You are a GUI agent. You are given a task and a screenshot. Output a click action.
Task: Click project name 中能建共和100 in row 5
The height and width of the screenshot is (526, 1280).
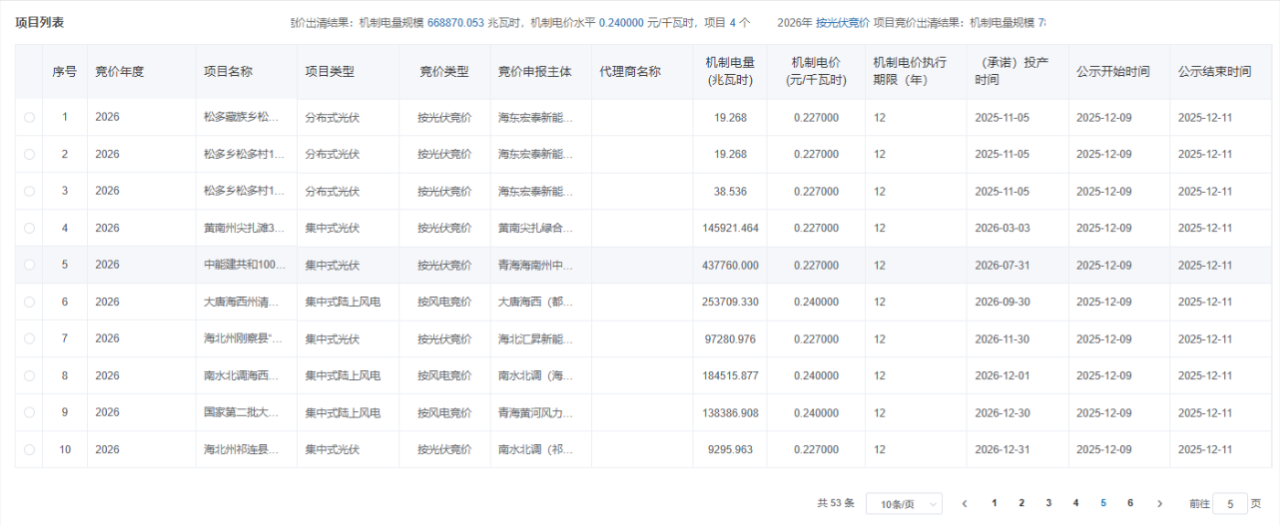pyautogui.click(x=245, y=265)
